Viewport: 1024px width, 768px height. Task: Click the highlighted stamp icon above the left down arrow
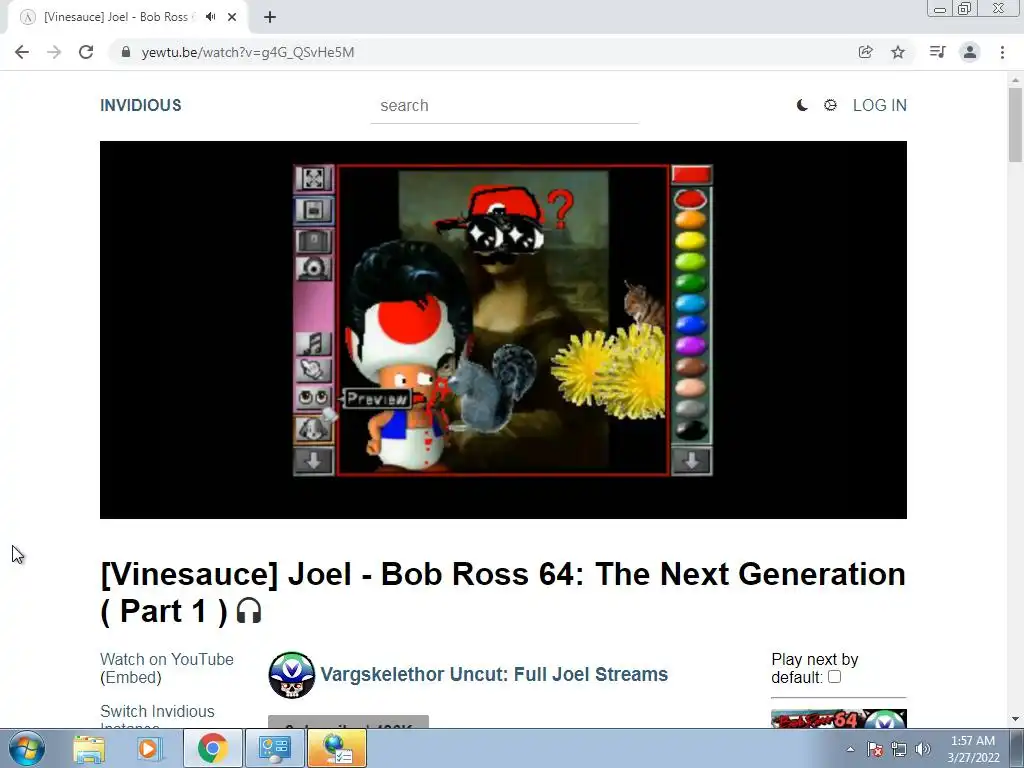313,430
